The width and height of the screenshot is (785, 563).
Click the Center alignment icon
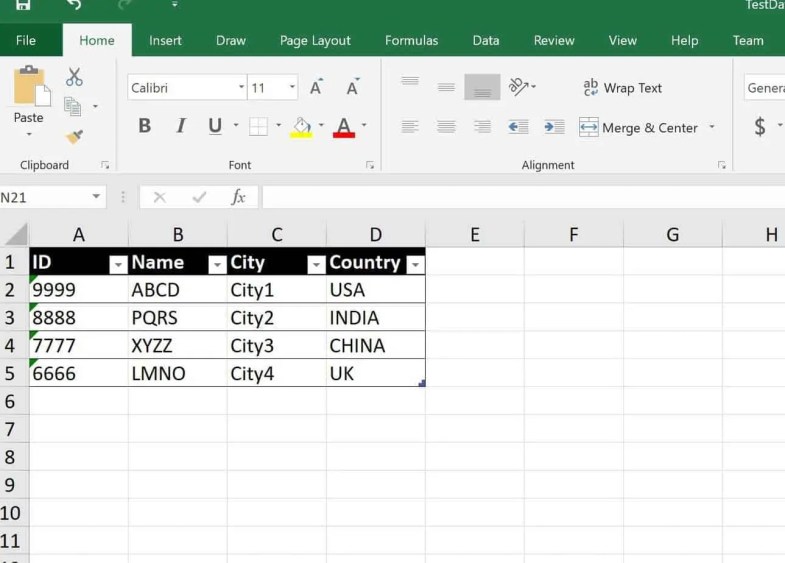pyautogui.click(x=446, y=127)
